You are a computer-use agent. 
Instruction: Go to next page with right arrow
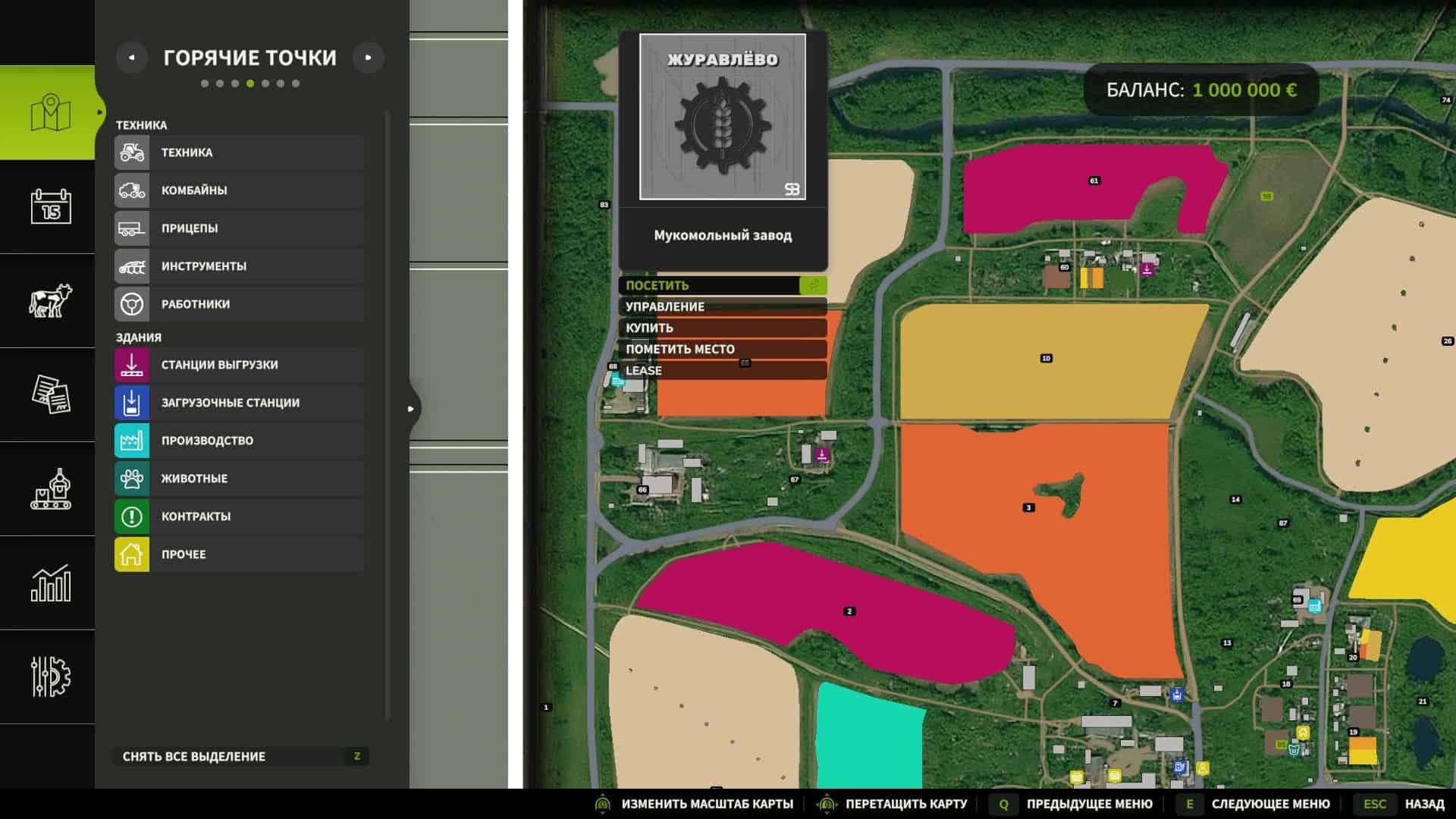(x=369, y=58)
